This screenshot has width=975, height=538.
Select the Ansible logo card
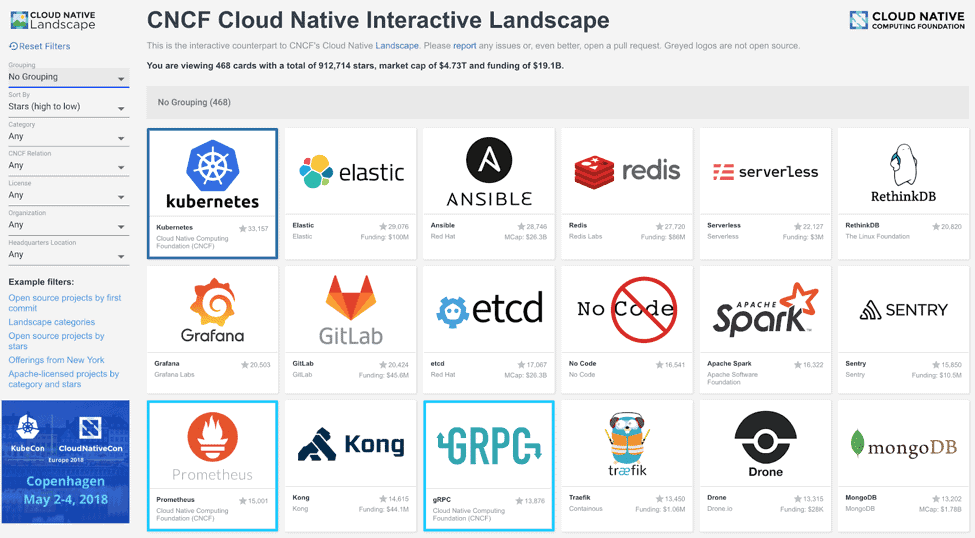click(x=489, y=172)
